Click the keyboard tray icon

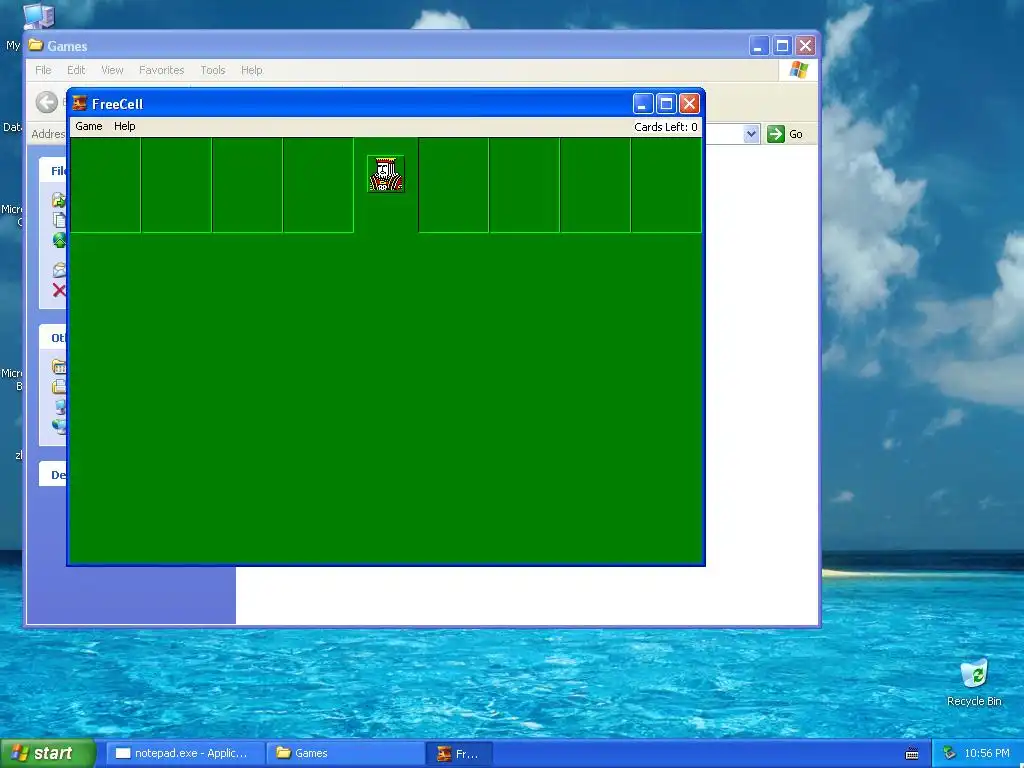(912, 754)
